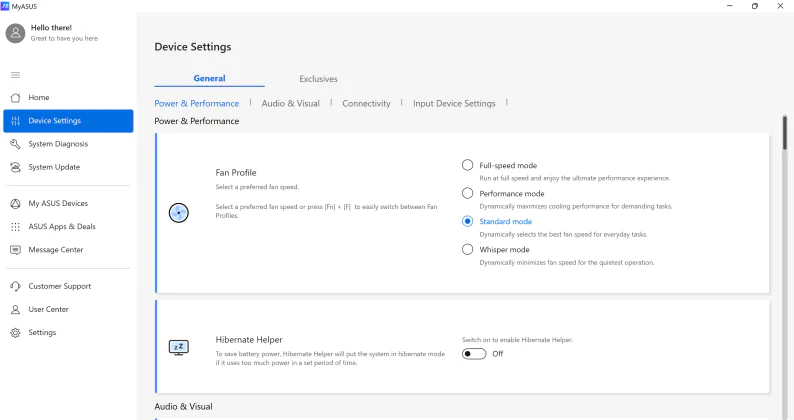The height and width of the screenshot is (420, 794).
Task: Select Whisper mode fan profile
Action: coord(467,249)
